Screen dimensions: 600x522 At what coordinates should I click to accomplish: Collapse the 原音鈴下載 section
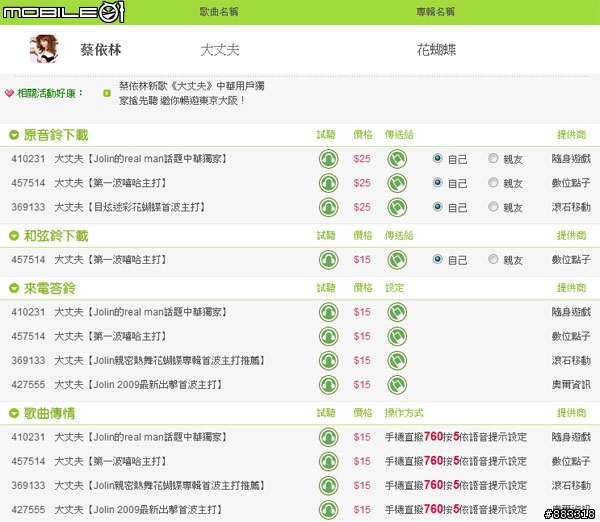point(14,135)
